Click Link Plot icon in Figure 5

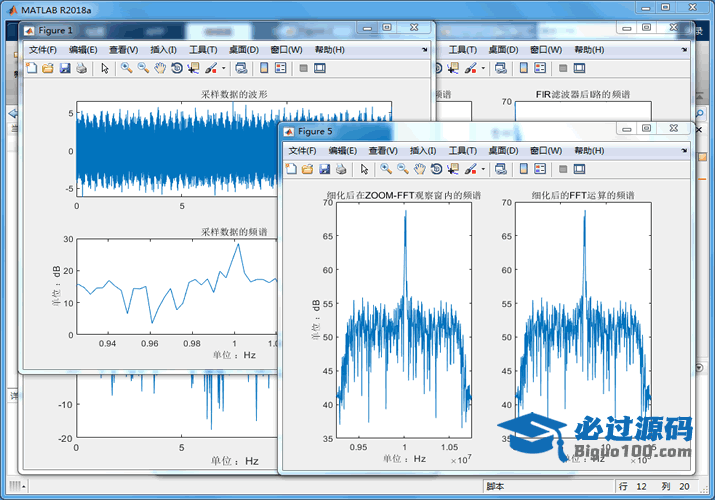[501, 169]
